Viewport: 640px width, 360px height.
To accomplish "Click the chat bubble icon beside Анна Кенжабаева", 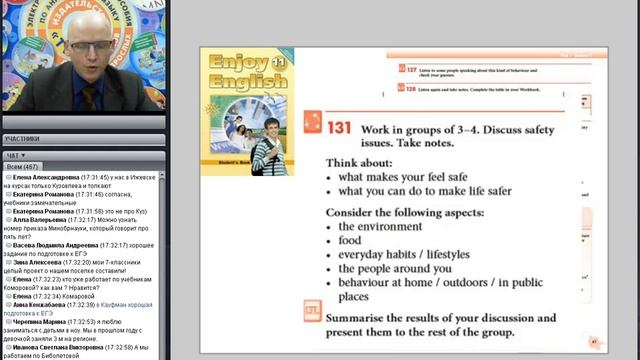I will click(8, 304).
